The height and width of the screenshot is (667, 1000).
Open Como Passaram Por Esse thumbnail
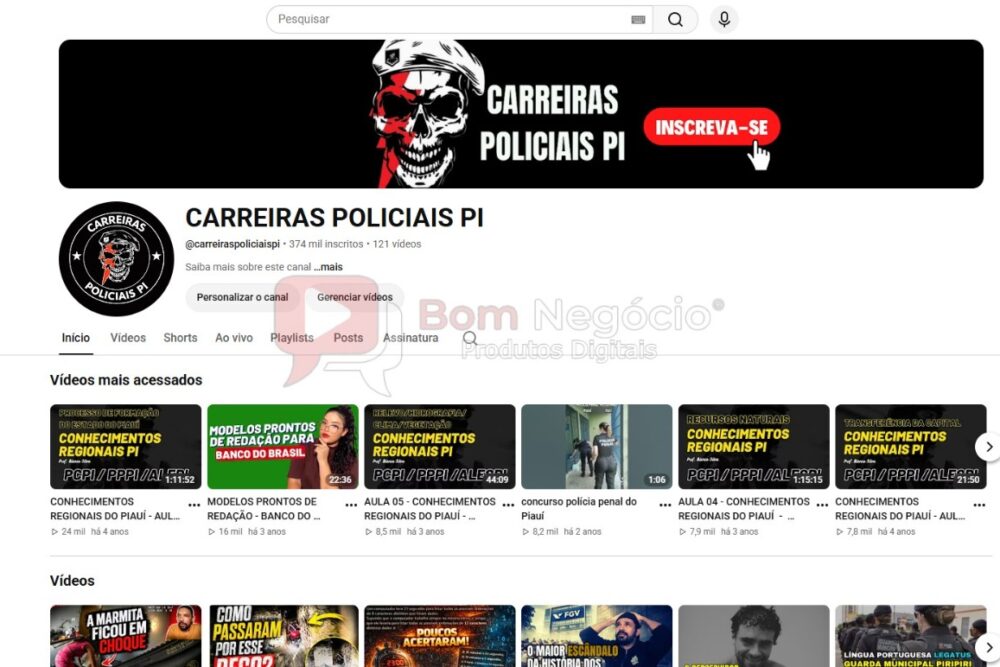coord(283,636)
